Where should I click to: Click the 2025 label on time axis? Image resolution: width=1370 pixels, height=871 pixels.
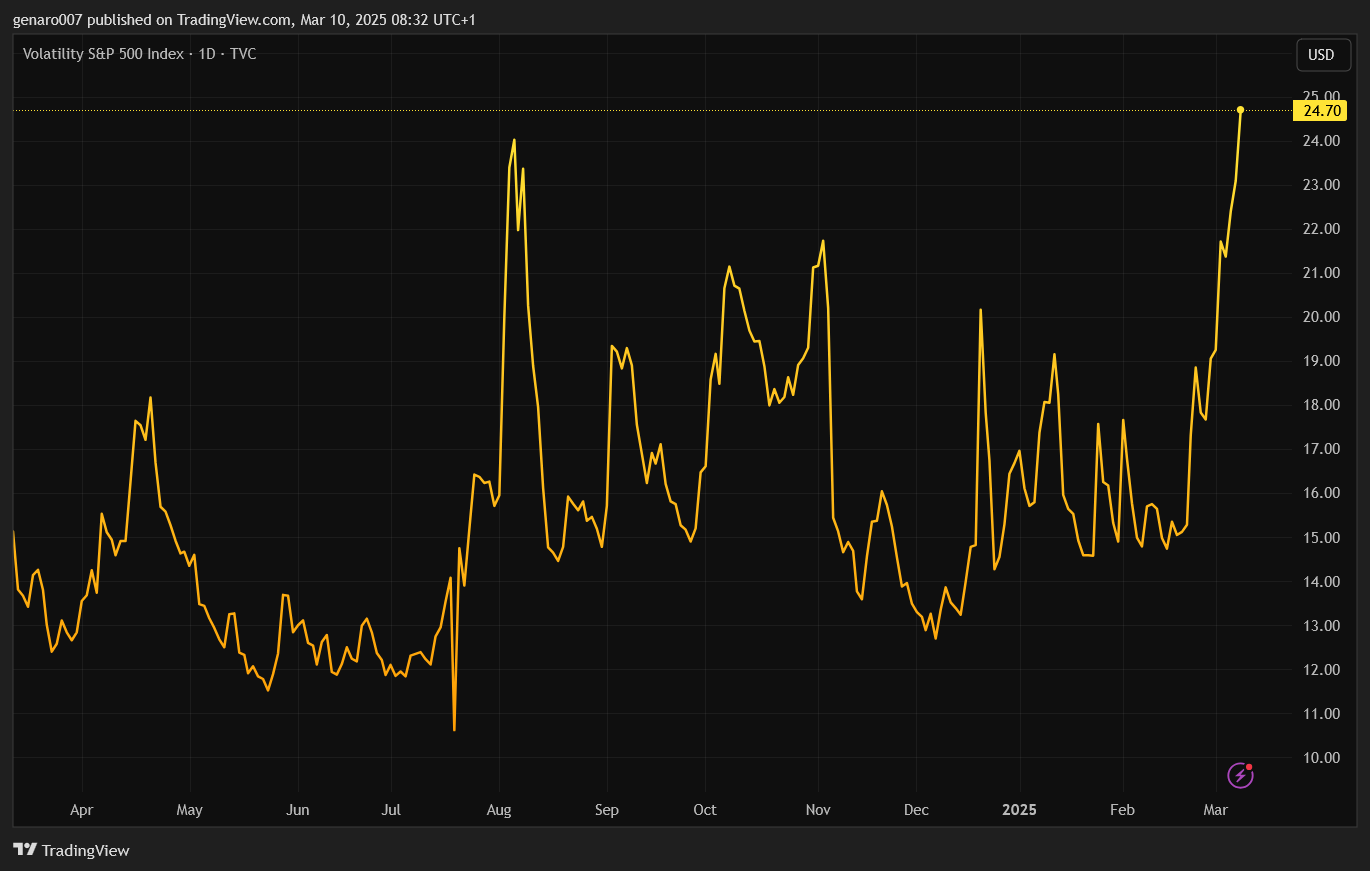[1021, 810]
